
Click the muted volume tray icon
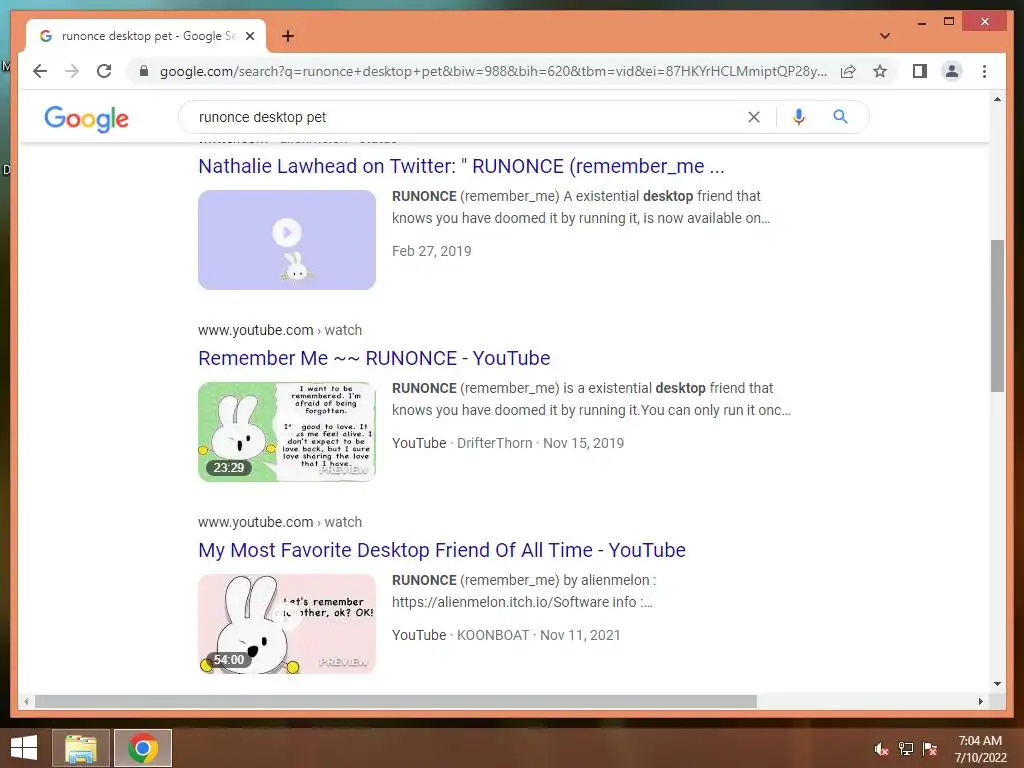(x=882, y=749)
